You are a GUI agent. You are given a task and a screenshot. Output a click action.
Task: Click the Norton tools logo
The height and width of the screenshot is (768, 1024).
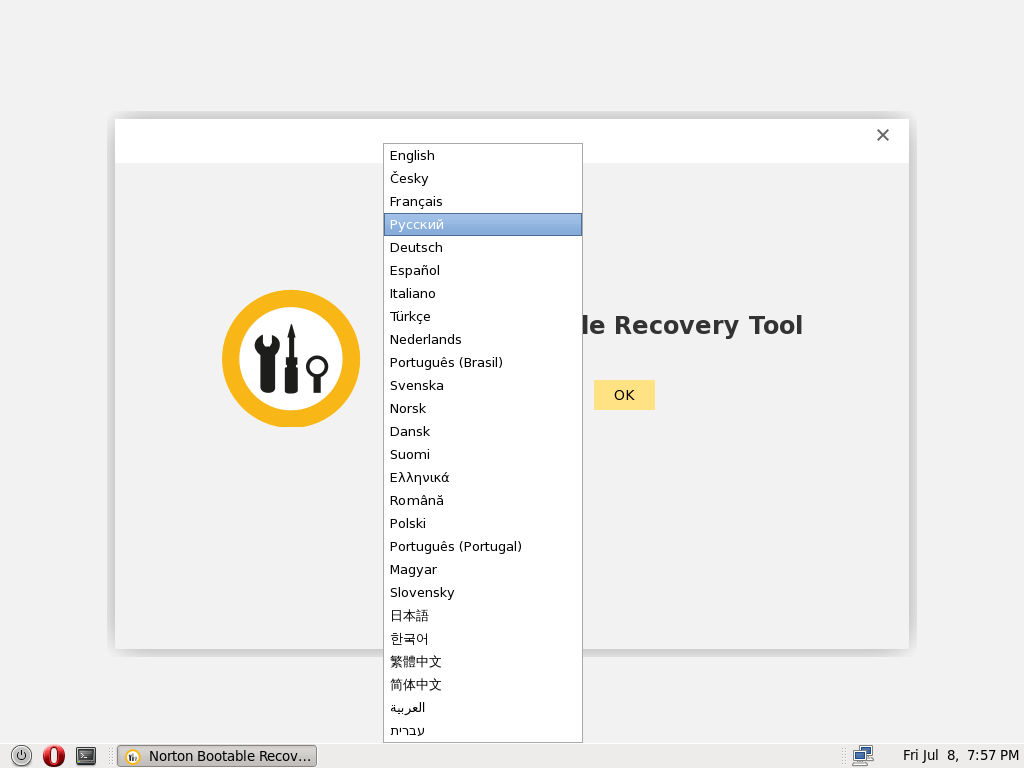[291, 359]
